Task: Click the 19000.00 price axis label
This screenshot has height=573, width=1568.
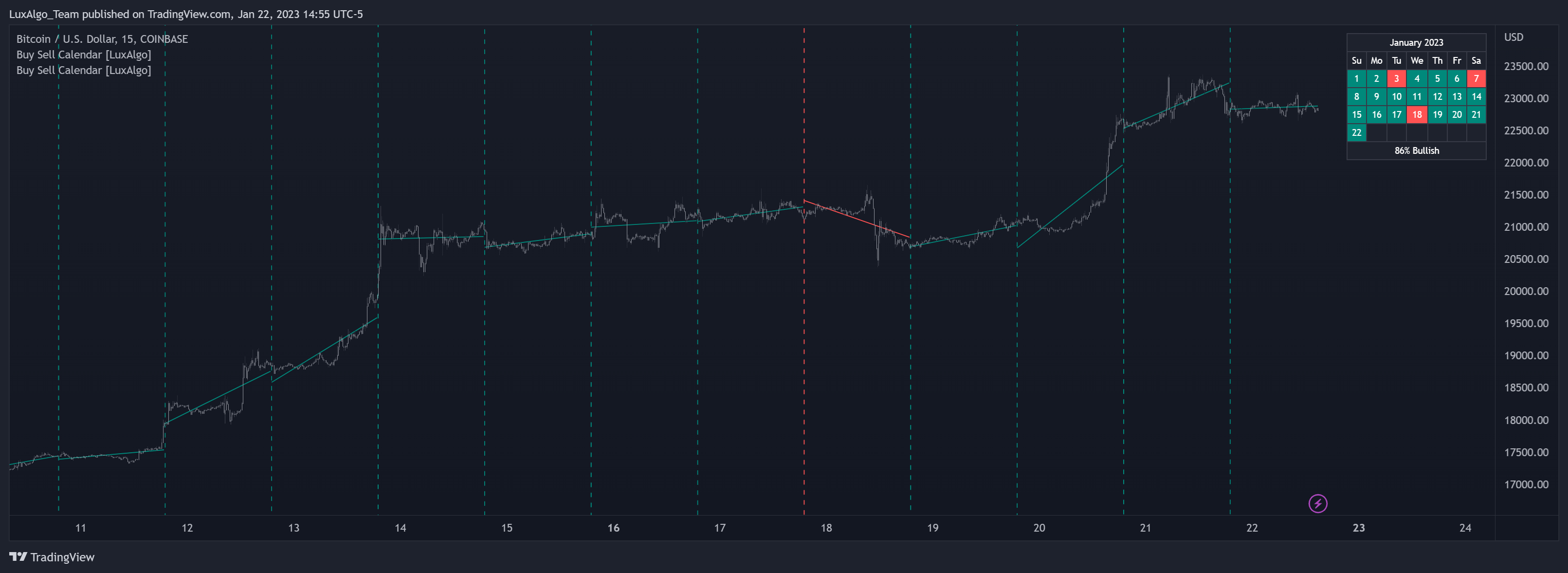Action: pos(1526,355)
